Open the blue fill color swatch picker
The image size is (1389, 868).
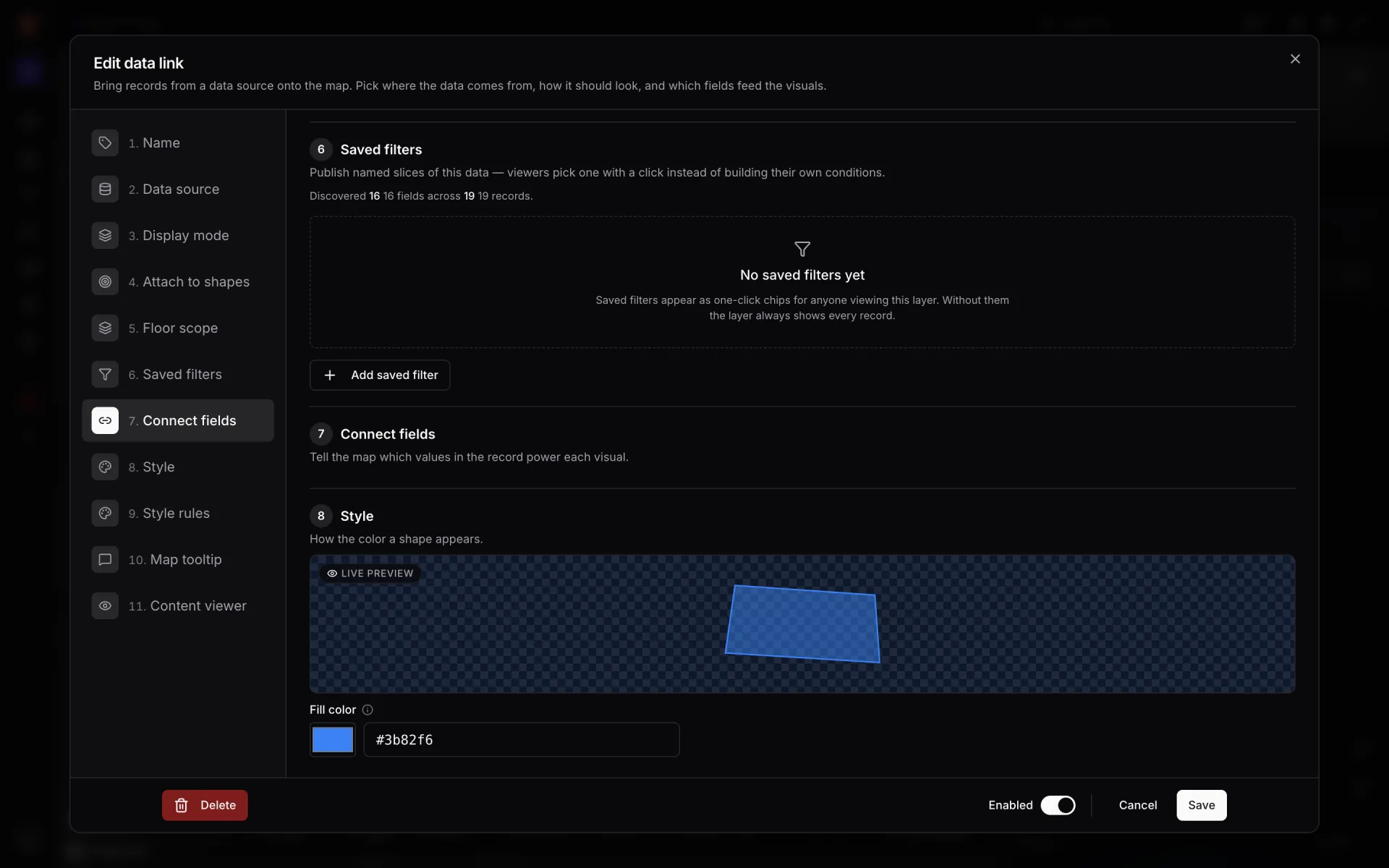333,739
